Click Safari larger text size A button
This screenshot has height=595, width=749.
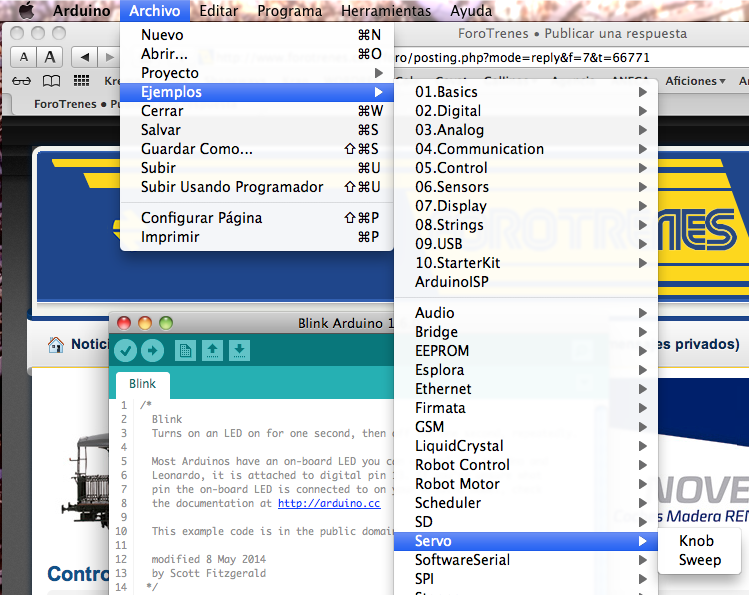click(x=50, y=57)
